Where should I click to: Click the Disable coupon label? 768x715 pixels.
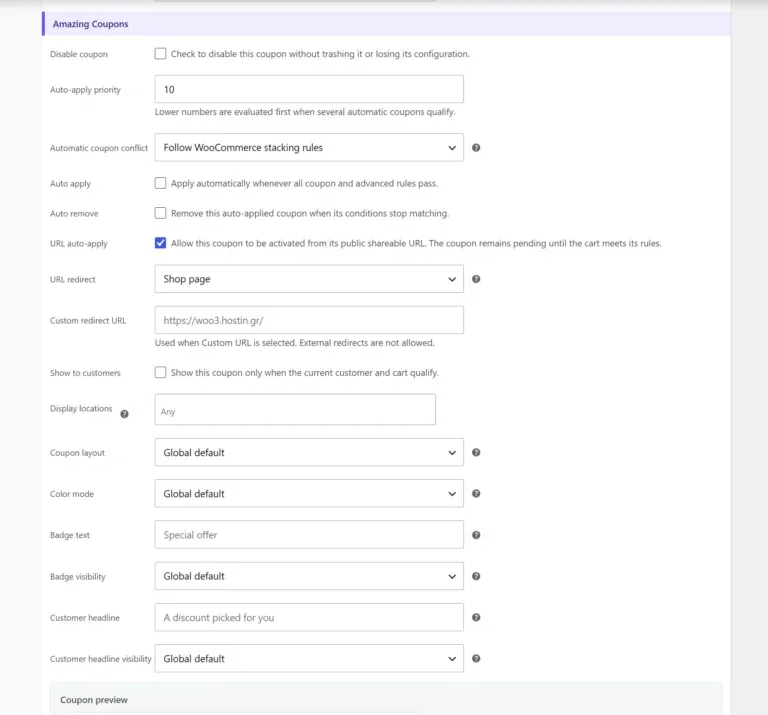coord(78,54)
